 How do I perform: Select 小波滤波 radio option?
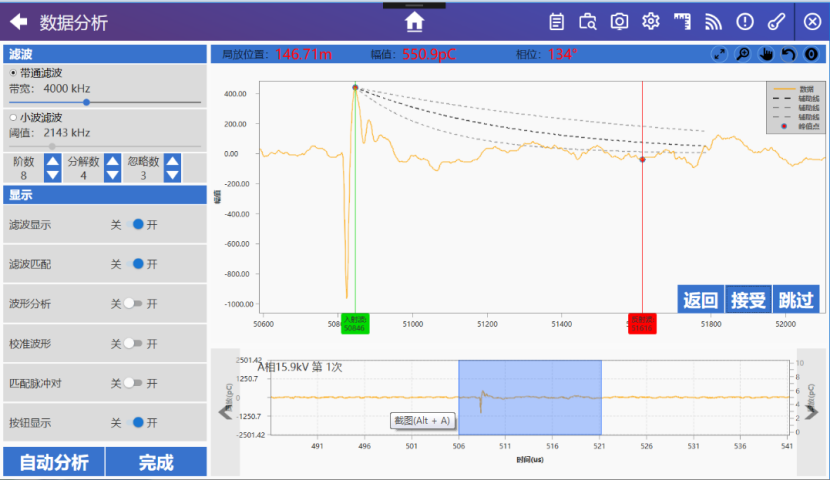[x=13, y=117]
